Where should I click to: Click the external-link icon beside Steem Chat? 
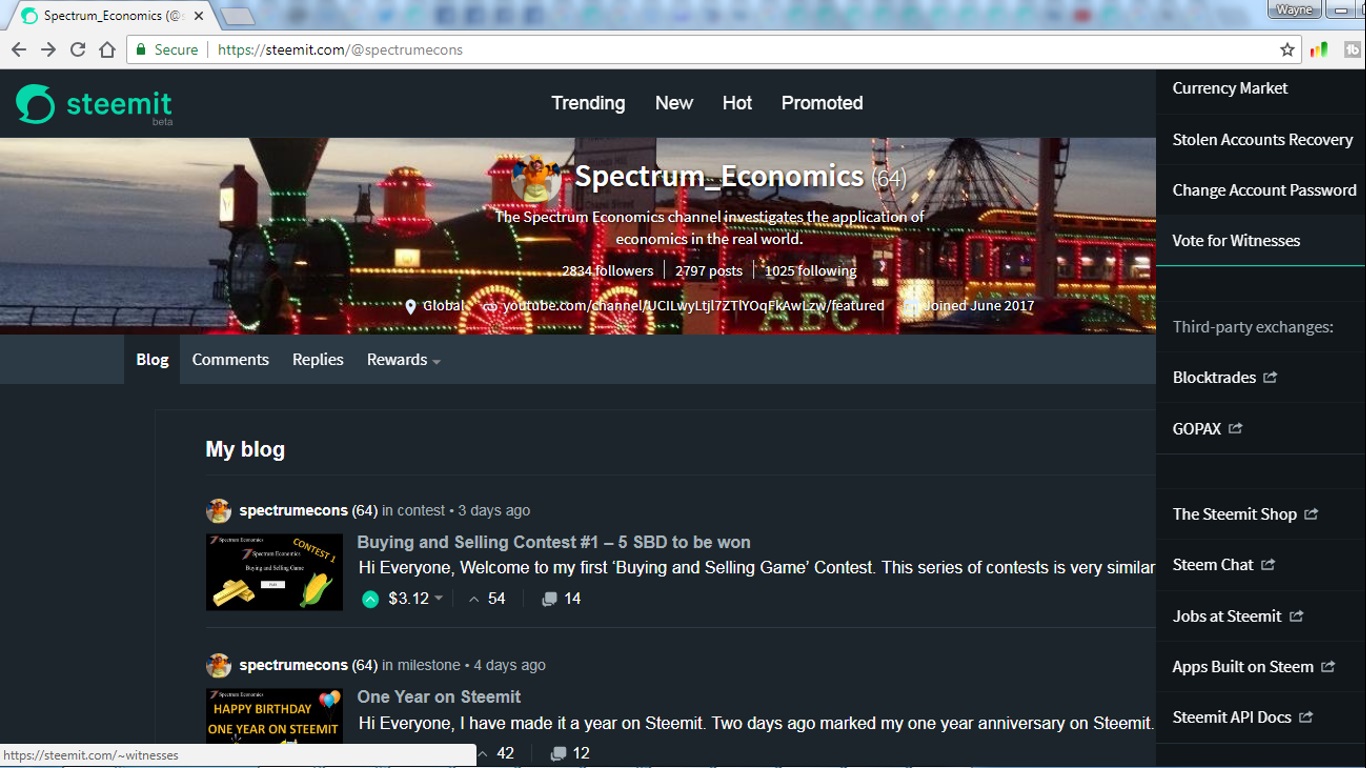tap(1268, 565)
